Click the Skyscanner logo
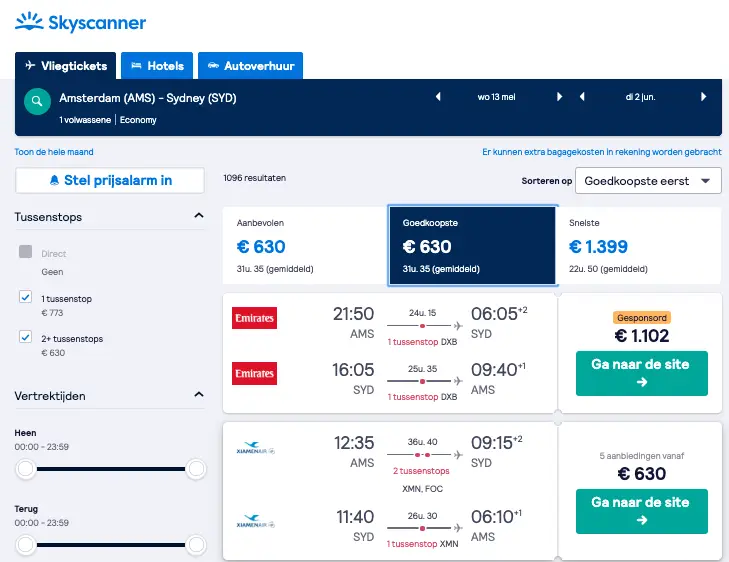Screen dimensions: 729x562 coord(80,22)
